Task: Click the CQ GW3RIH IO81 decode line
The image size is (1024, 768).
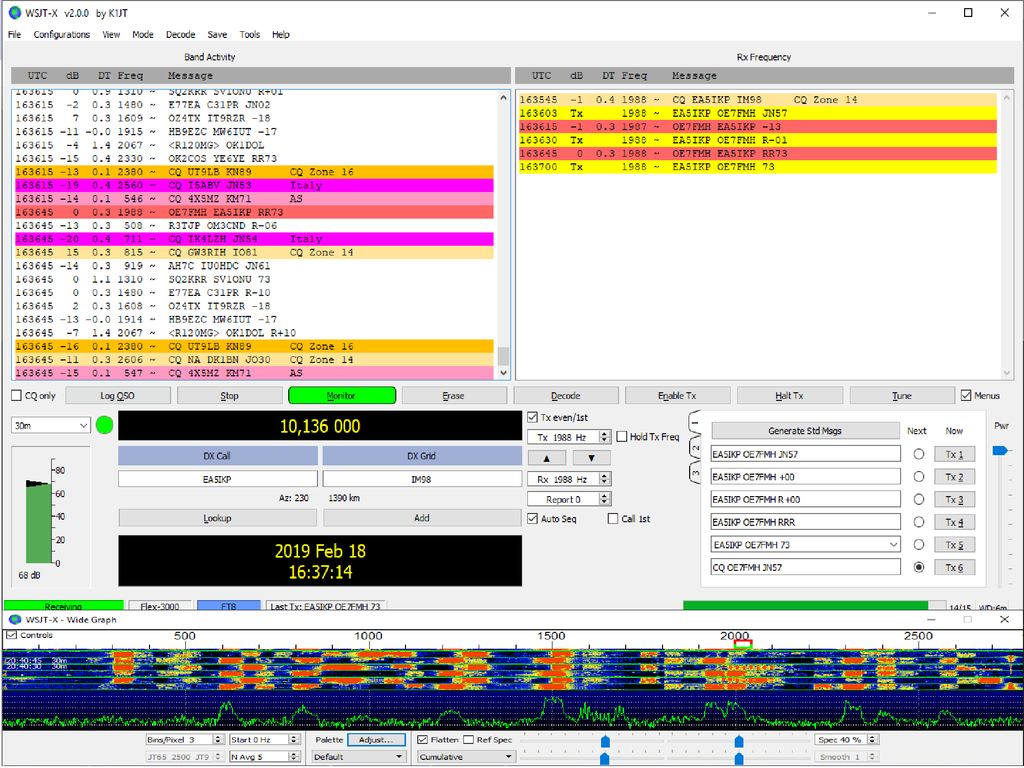Action: point(255,252)
